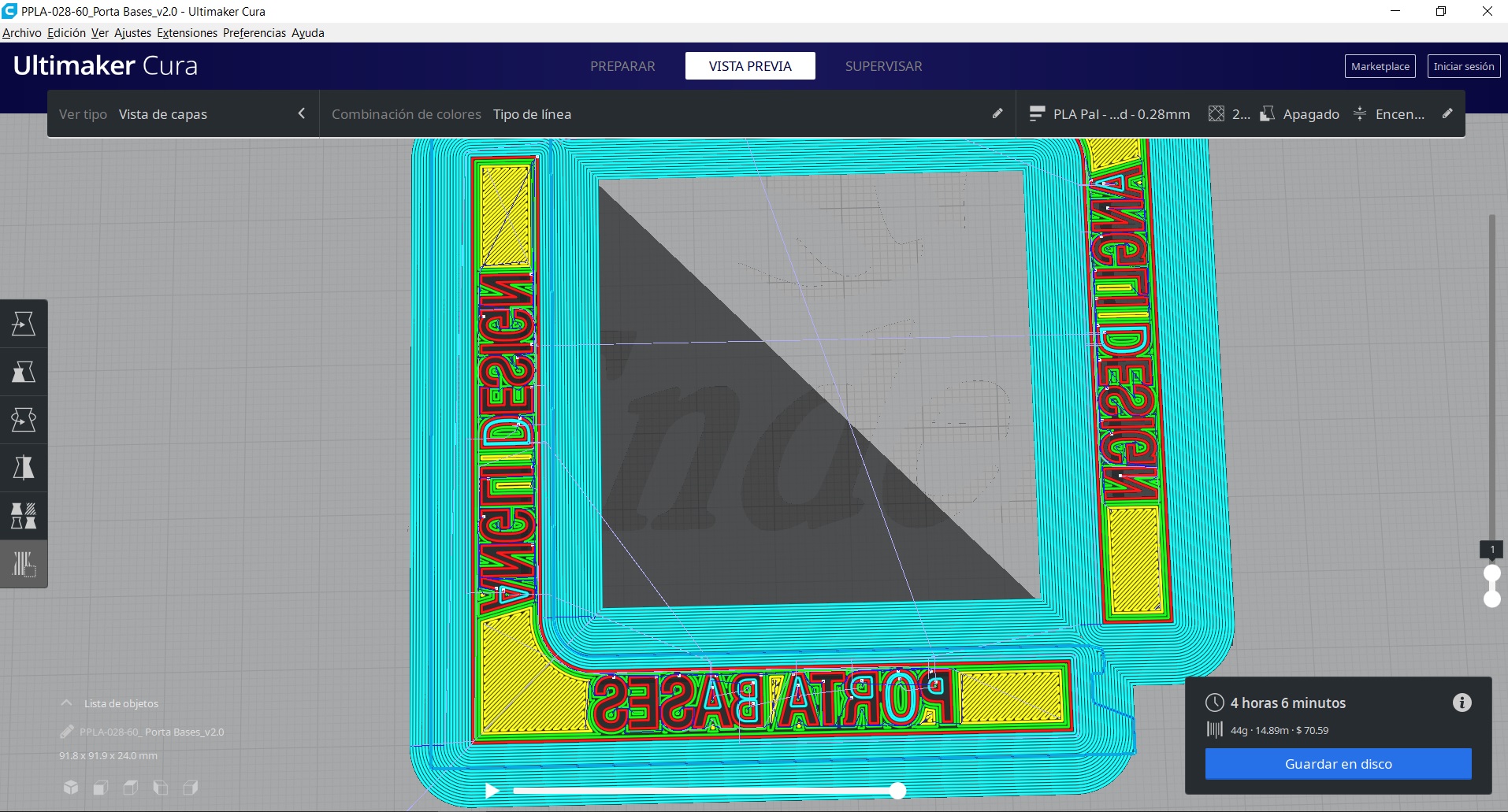Open the Extensiones menu
This screenshot has height=812, width=1508.
[x=187, y=32]
